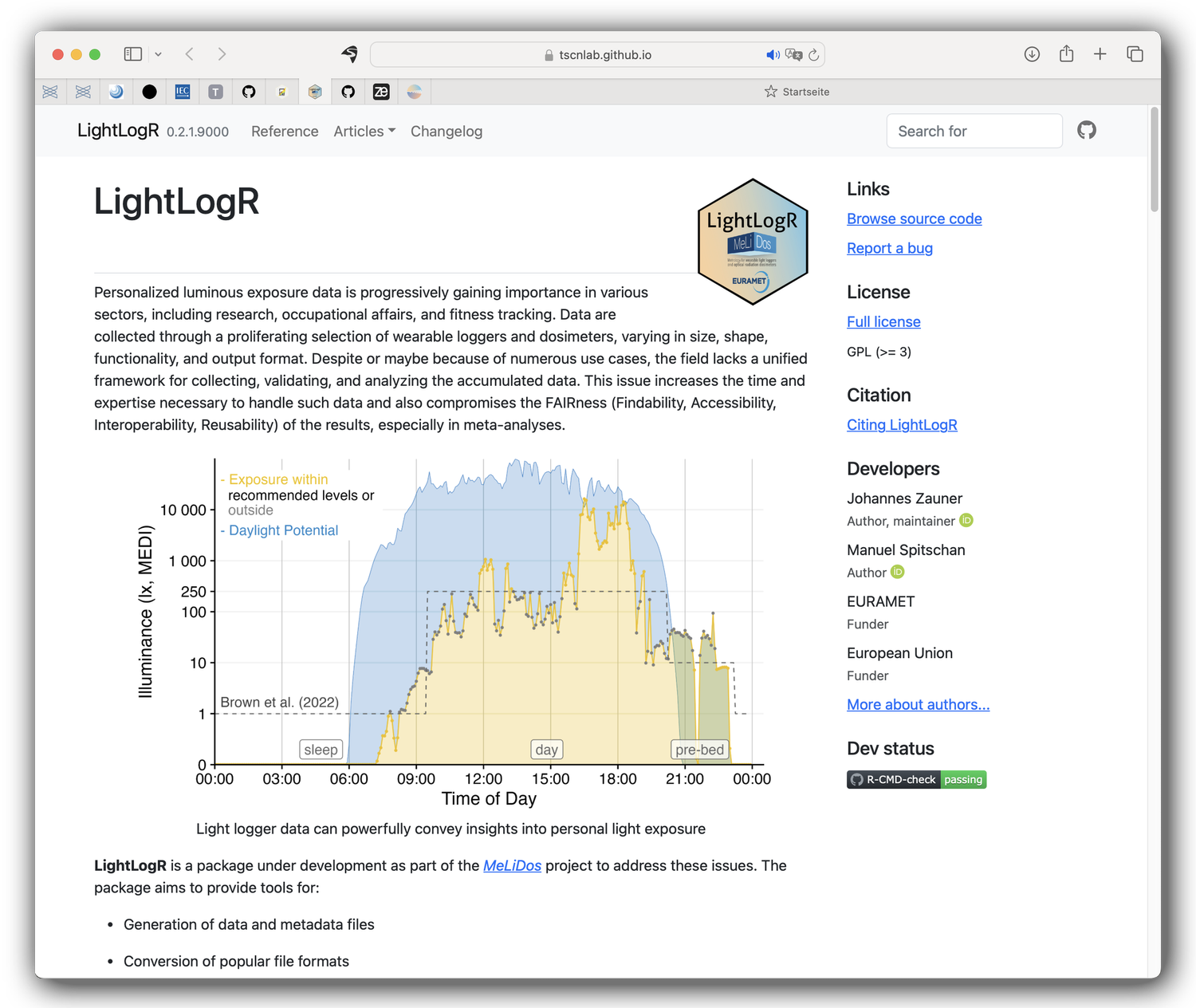
Task: Open Johannes Zauner's ORCID icon
Action: click(966, 520)
